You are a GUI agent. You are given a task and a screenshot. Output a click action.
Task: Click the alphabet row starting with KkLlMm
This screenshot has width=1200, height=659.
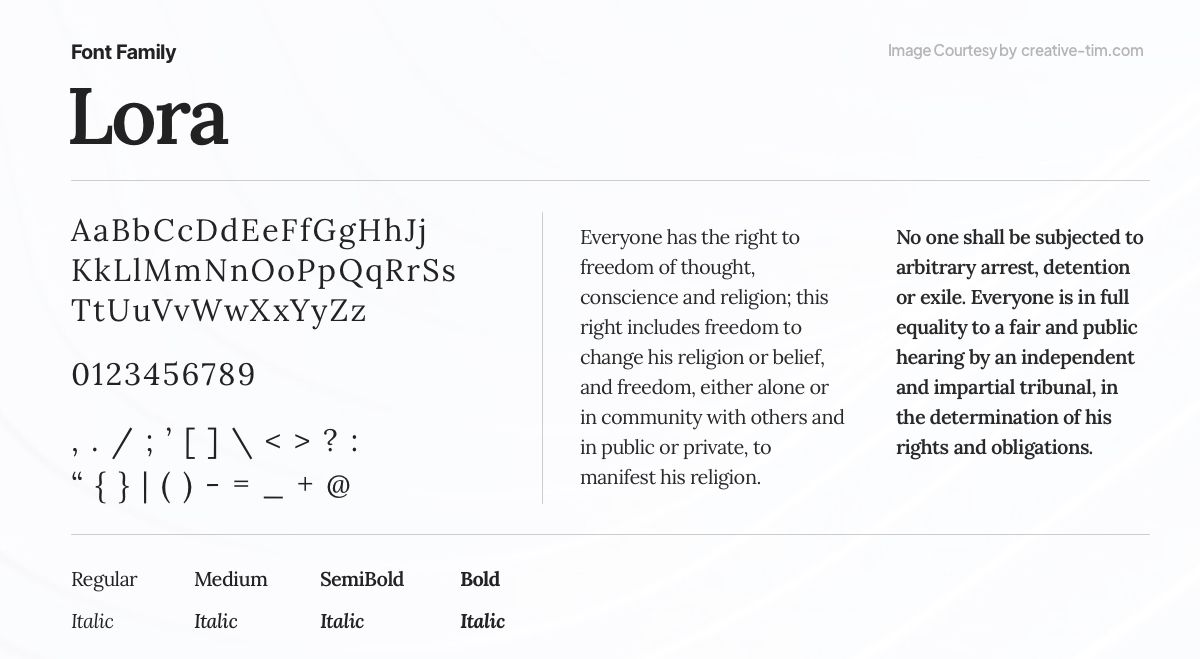point(263,271)
